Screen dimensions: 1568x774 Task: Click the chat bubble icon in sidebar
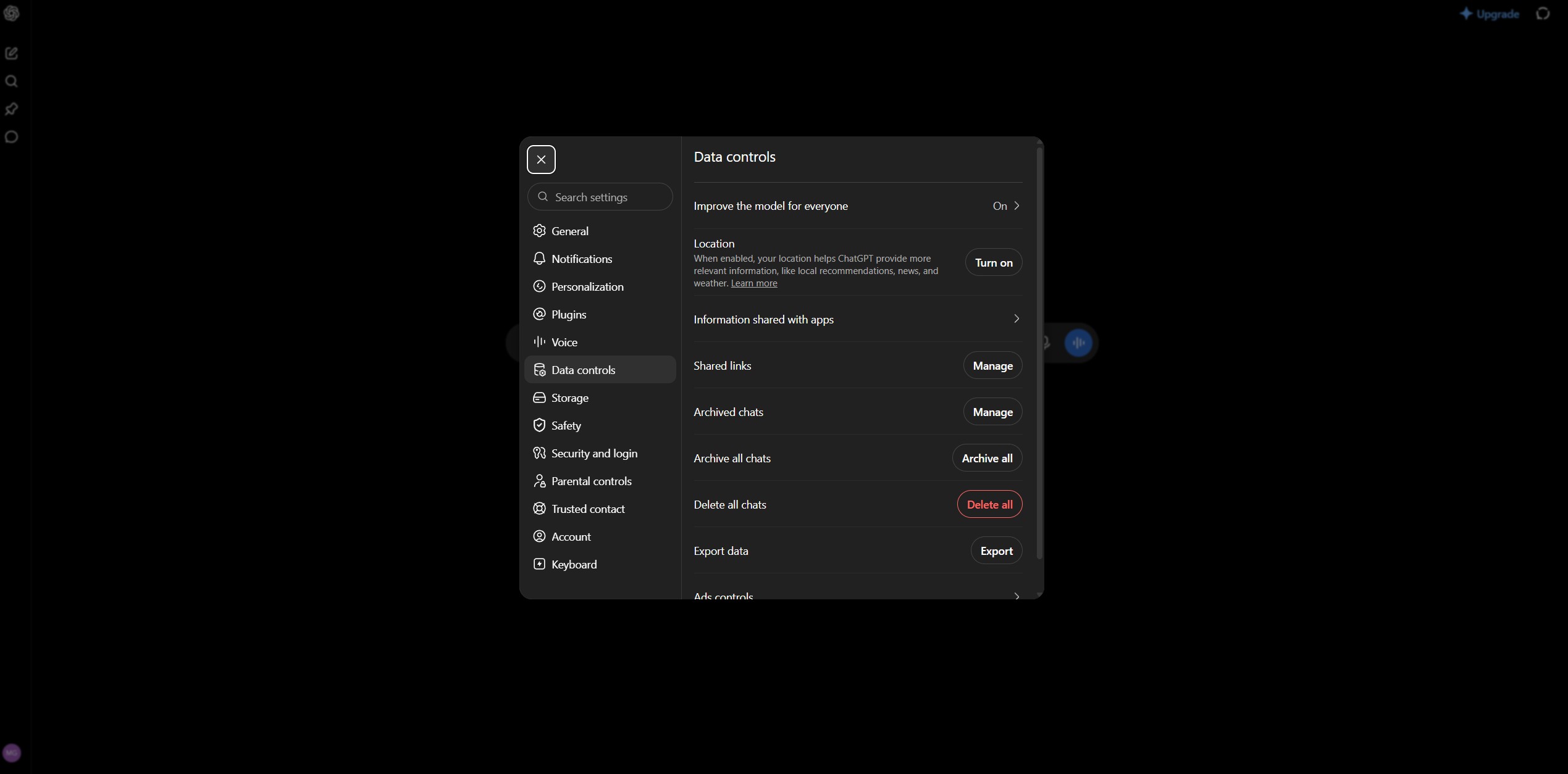coord(12,137)
